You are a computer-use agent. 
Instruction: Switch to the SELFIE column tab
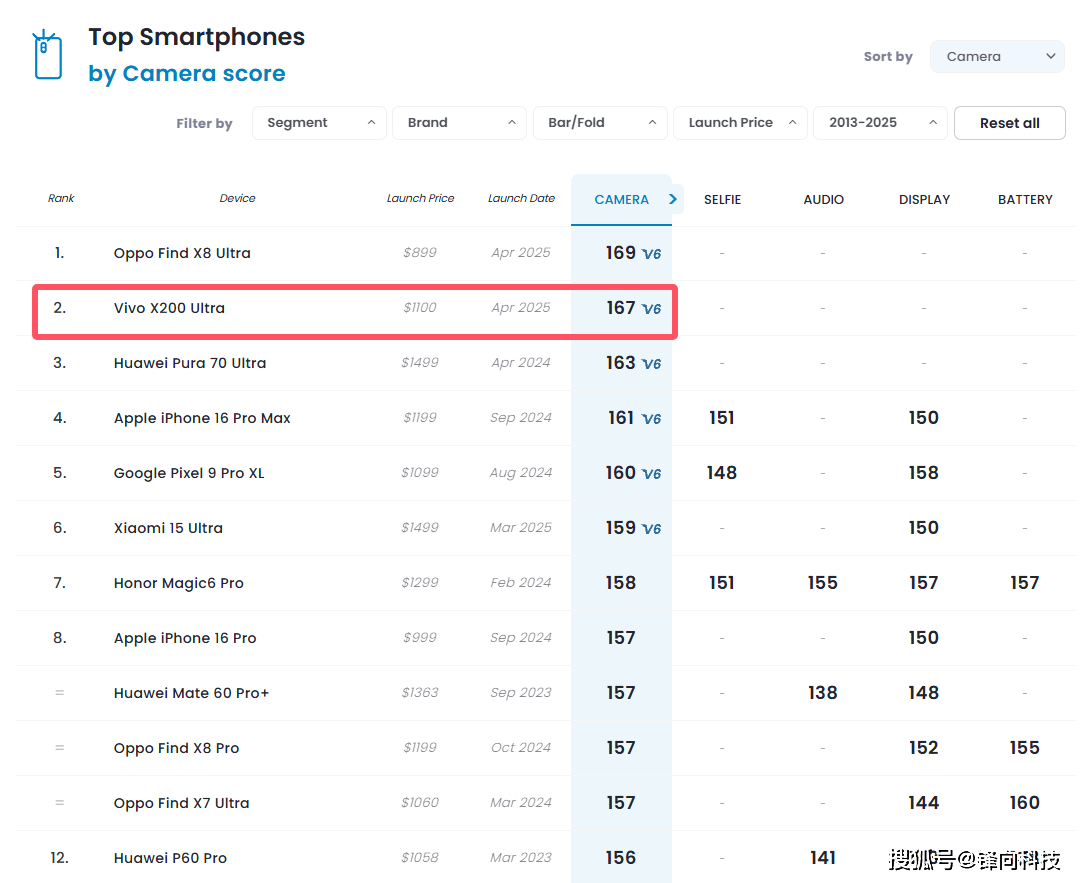(722, 200)
